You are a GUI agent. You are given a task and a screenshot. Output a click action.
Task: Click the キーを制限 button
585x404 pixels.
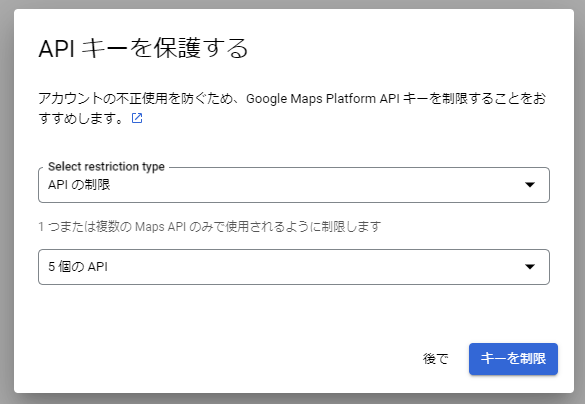point(513,359)
